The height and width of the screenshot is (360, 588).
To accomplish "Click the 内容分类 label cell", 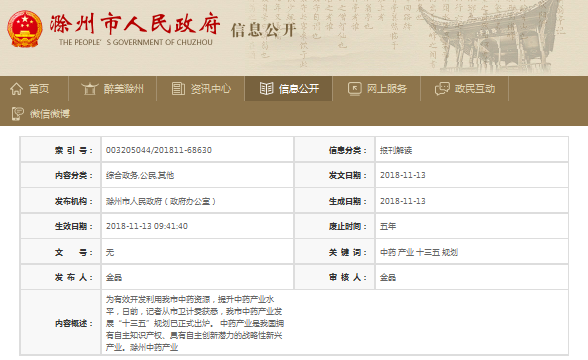I will (61, 175).
